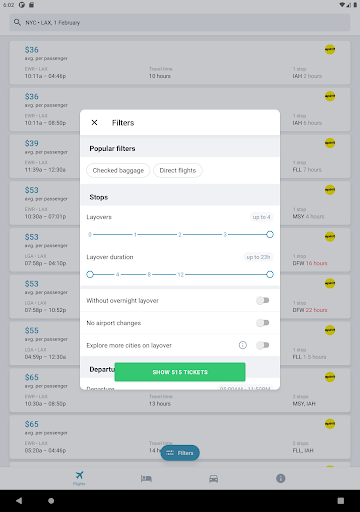The image size is (360, 512).
Task: Turn on Explore more cities on layover
Action: [263, 345]
